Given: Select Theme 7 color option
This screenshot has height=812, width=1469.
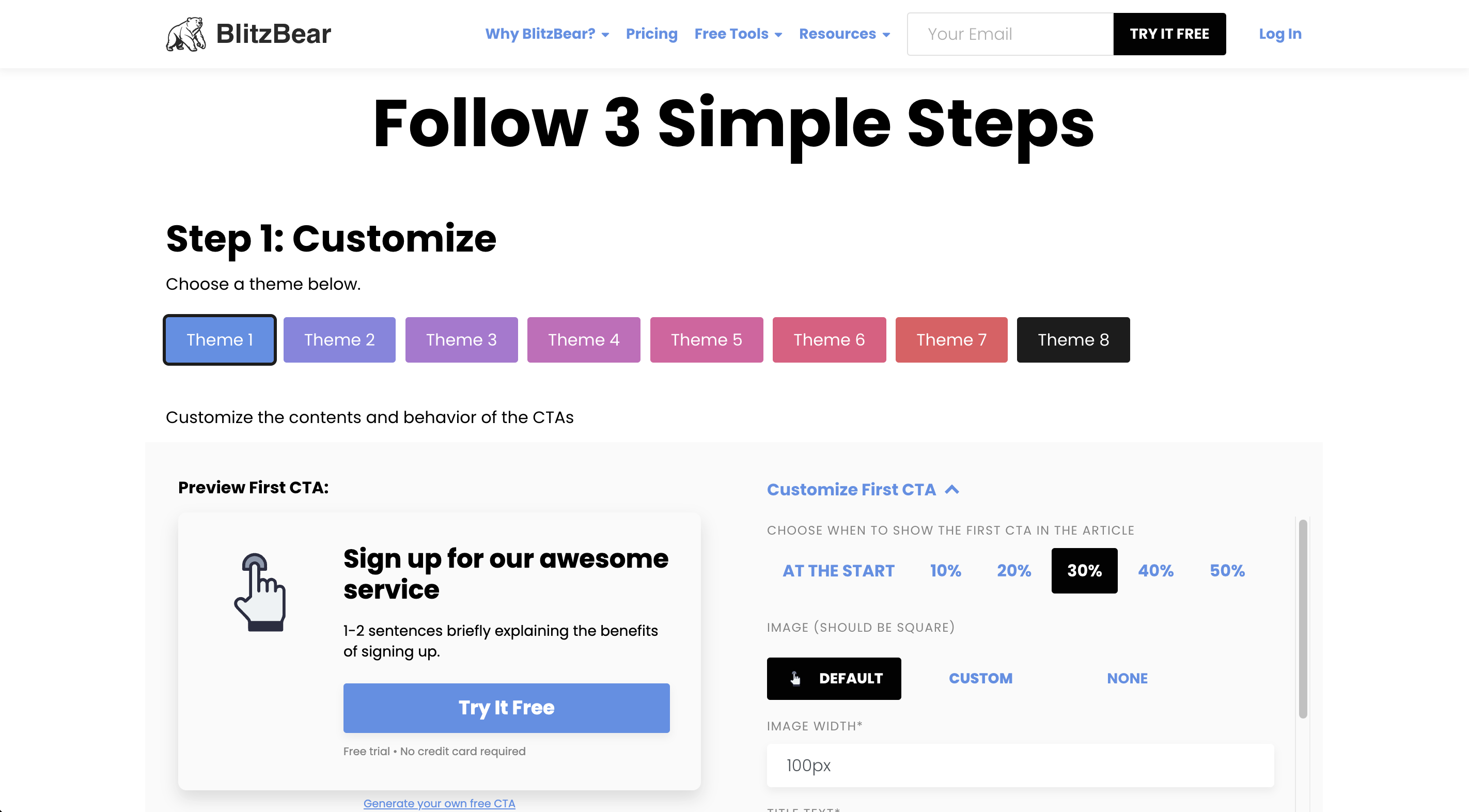Looking at the screenshot, I should [951, 339].
